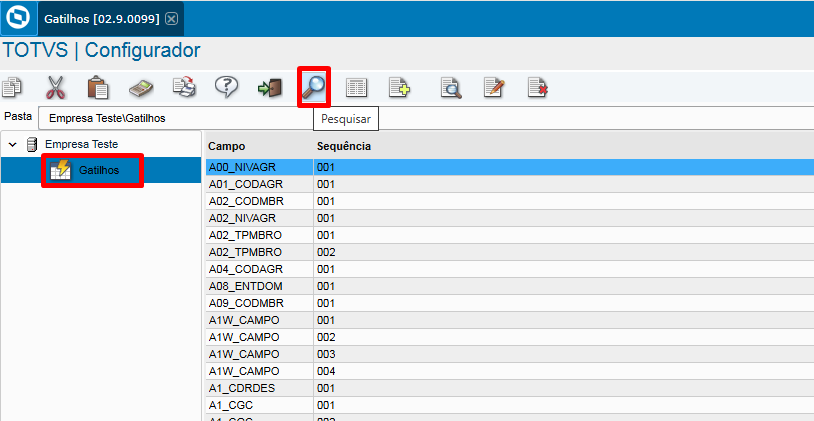Click the Pasta path field
Image resolution: width=814 pixels, height=421 pixels.
tap(426, 118)
